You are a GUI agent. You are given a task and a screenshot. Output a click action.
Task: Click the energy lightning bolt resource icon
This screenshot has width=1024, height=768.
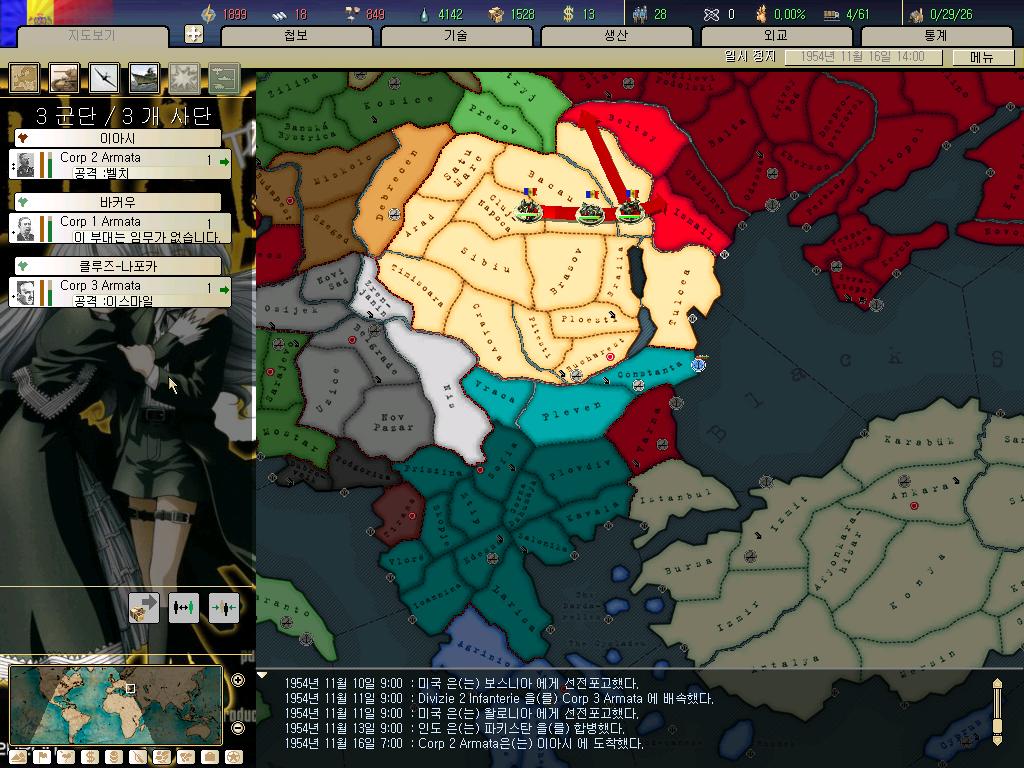pos(208,14)
